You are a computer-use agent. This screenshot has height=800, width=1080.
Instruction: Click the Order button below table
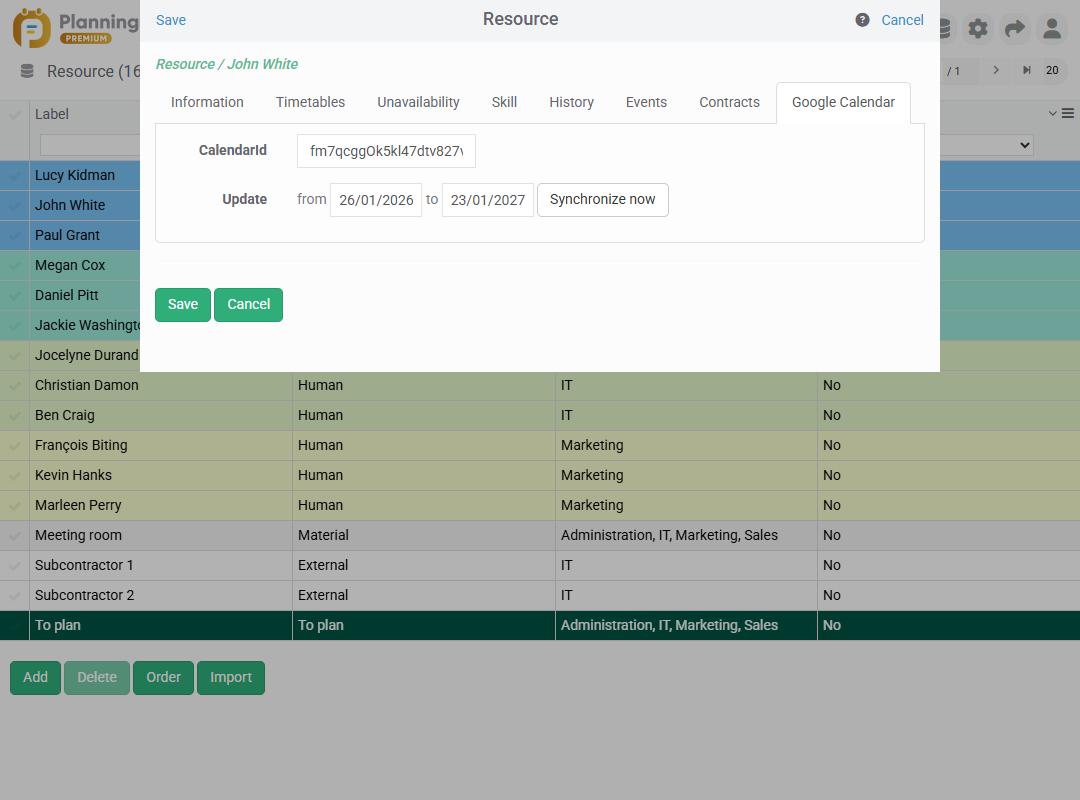163,677
